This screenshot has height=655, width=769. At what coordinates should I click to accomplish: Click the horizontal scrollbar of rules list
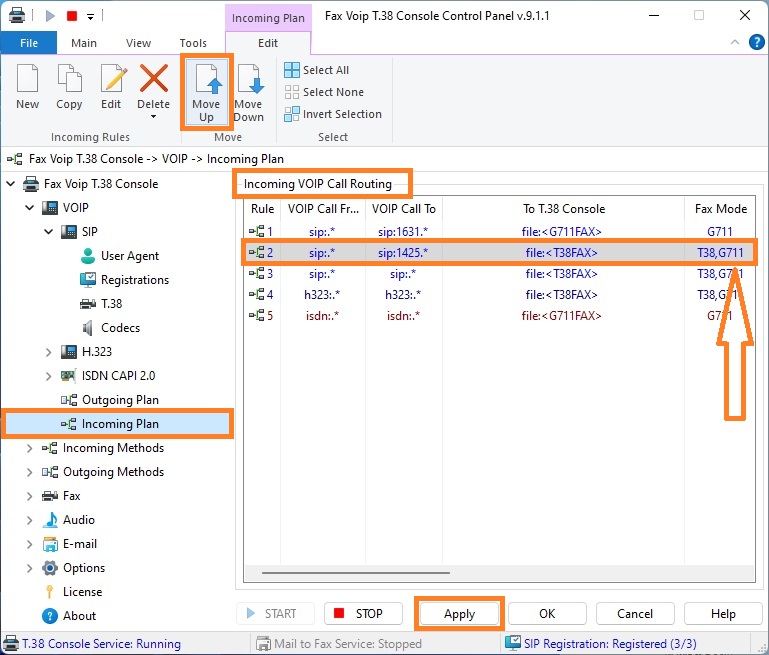pos(356,572)
